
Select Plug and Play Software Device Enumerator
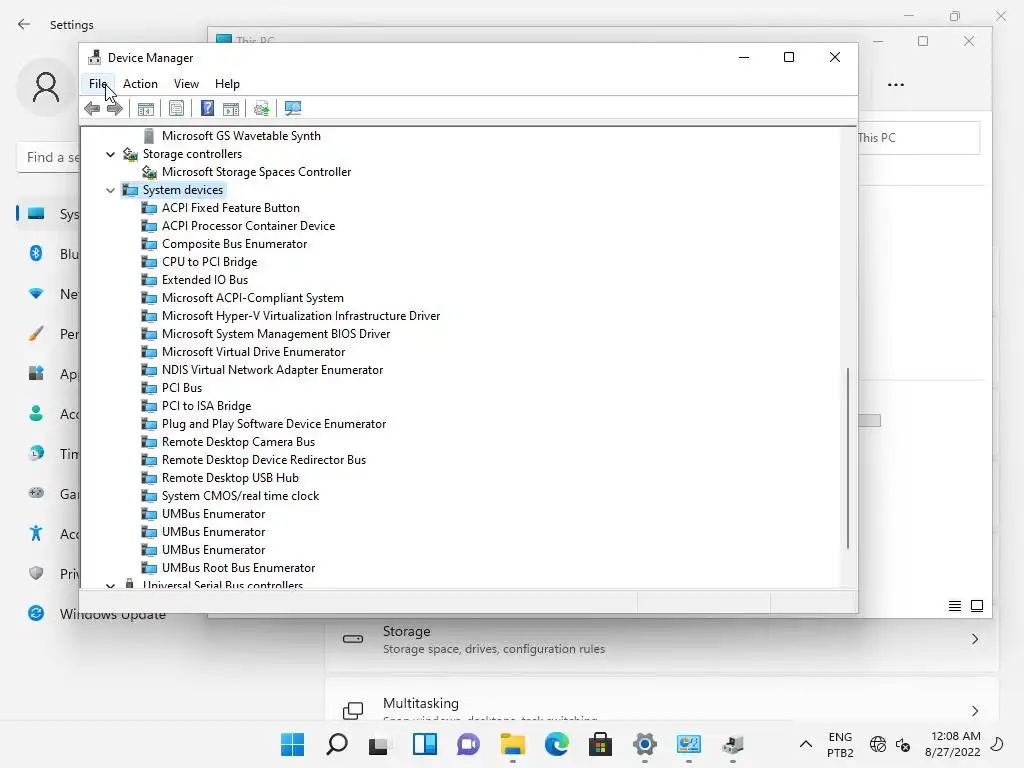point(274,424)
